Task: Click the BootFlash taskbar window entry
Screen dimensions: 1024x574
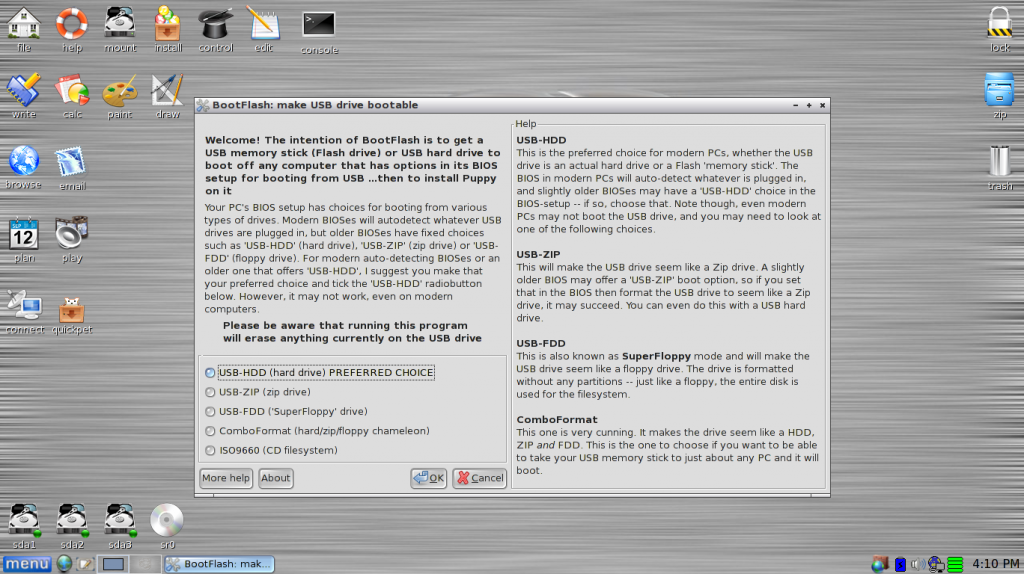Action: click(x=219, y=564)
